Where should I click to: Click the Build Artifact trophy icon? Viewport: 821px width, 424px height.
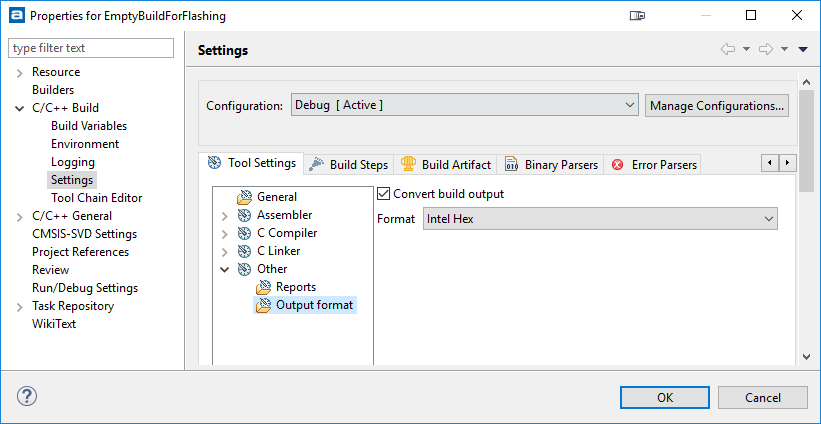pos(408,164)
